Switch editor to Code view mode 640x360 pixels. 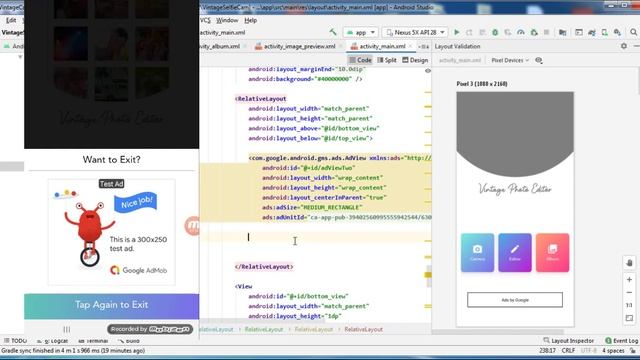coord(360,60)
